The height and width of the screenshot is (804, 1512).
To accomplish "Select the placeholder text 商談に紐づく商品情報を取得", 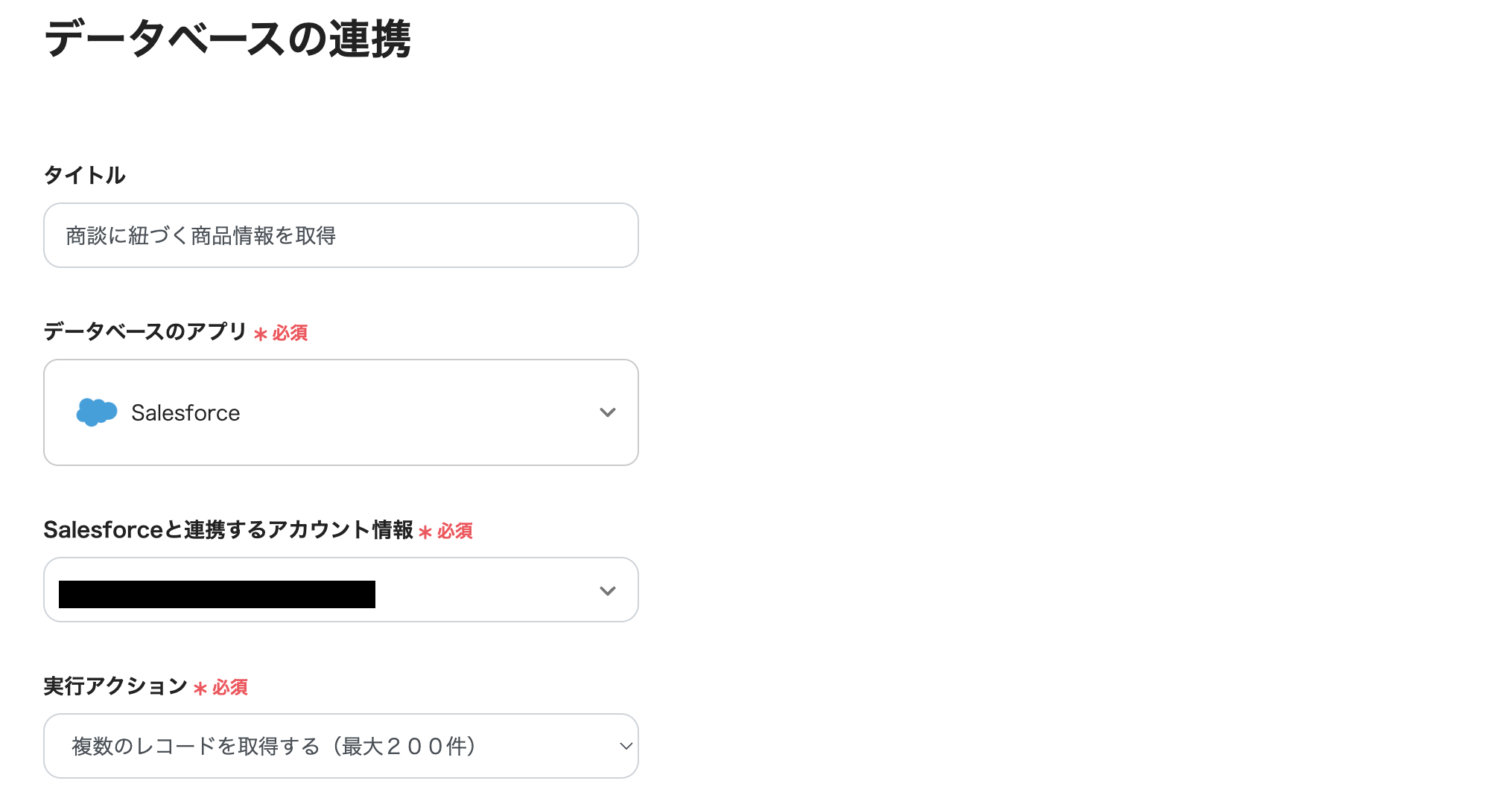I will [202, 235].
